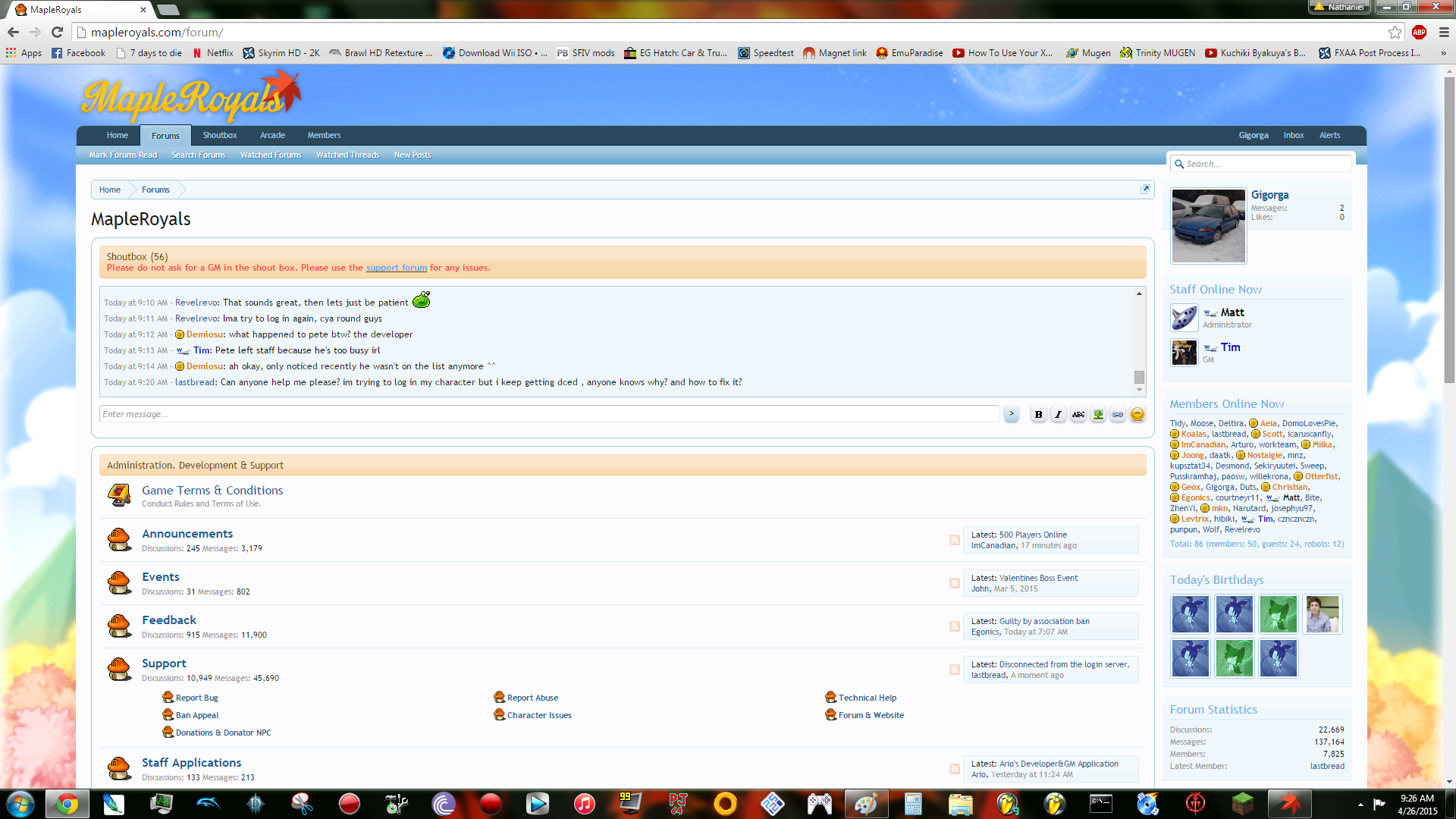Toggle bold formatting in shoutbox

pos(1038,414)
